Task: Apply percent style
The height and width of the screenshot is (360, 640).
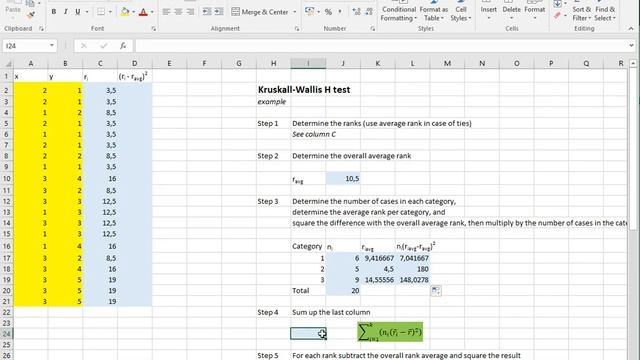Action: point(328,12)
